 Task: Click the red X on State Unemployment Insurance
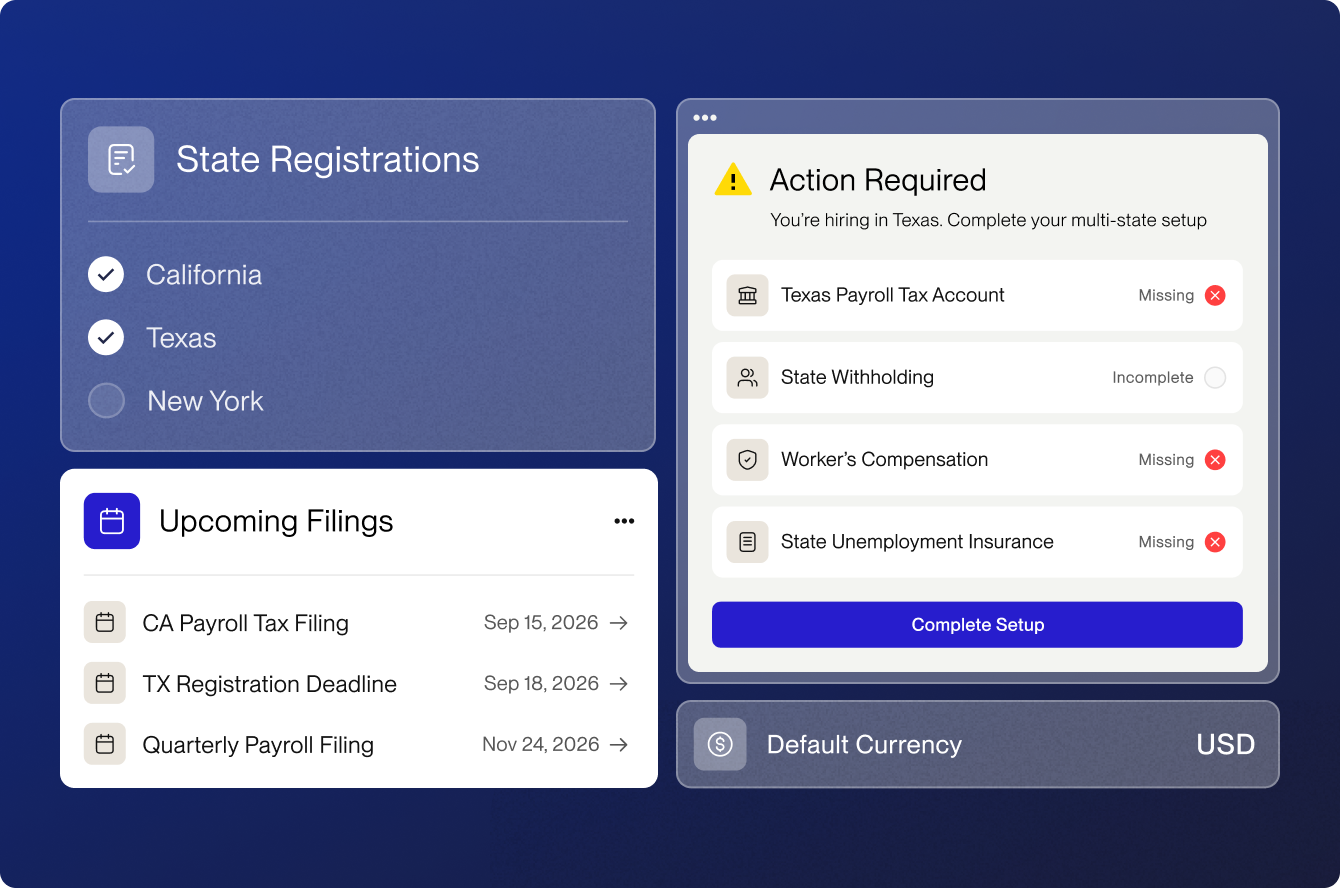tap(1215, 542)
